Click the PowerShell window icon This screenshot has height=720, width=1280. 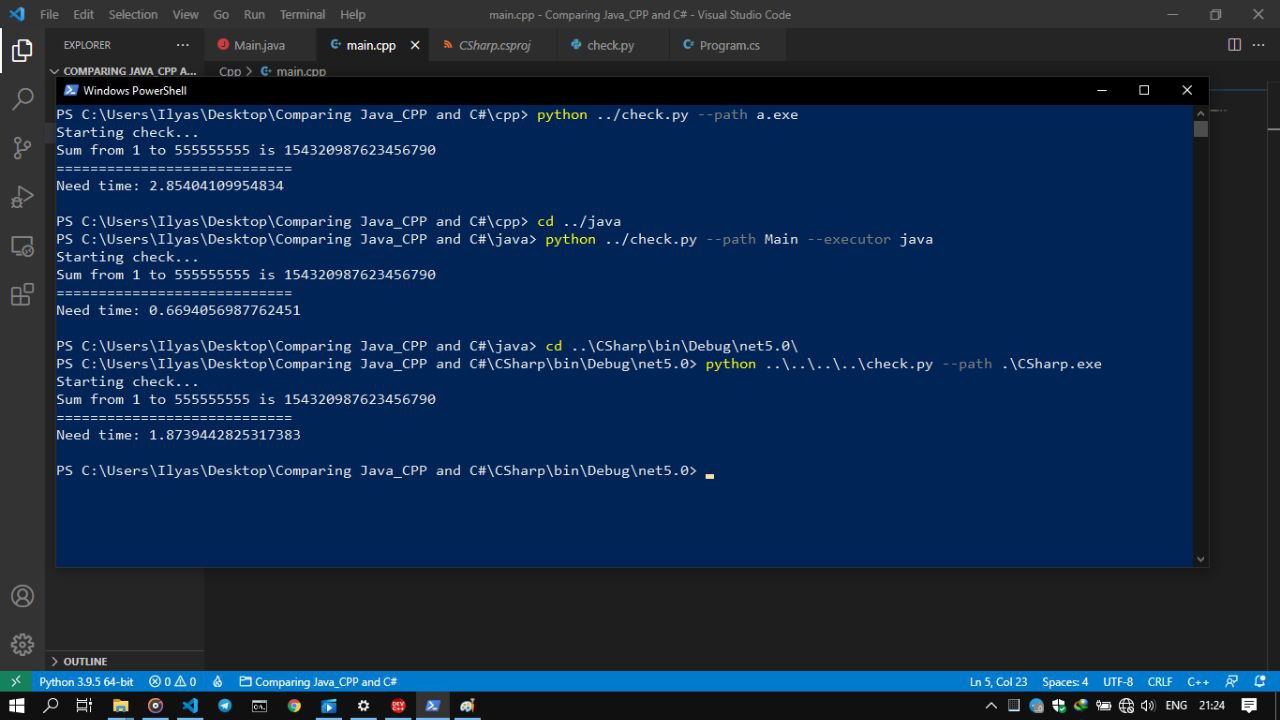pos(71,90)
